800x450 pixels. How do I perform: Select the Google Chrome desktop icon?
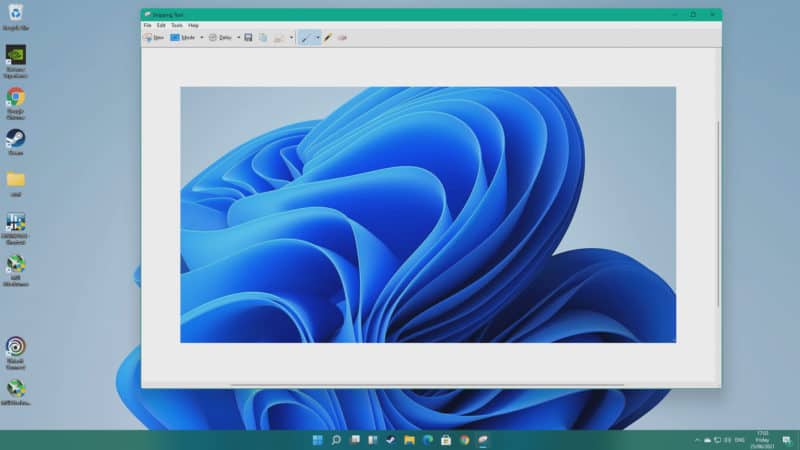(x=16, y=104)
